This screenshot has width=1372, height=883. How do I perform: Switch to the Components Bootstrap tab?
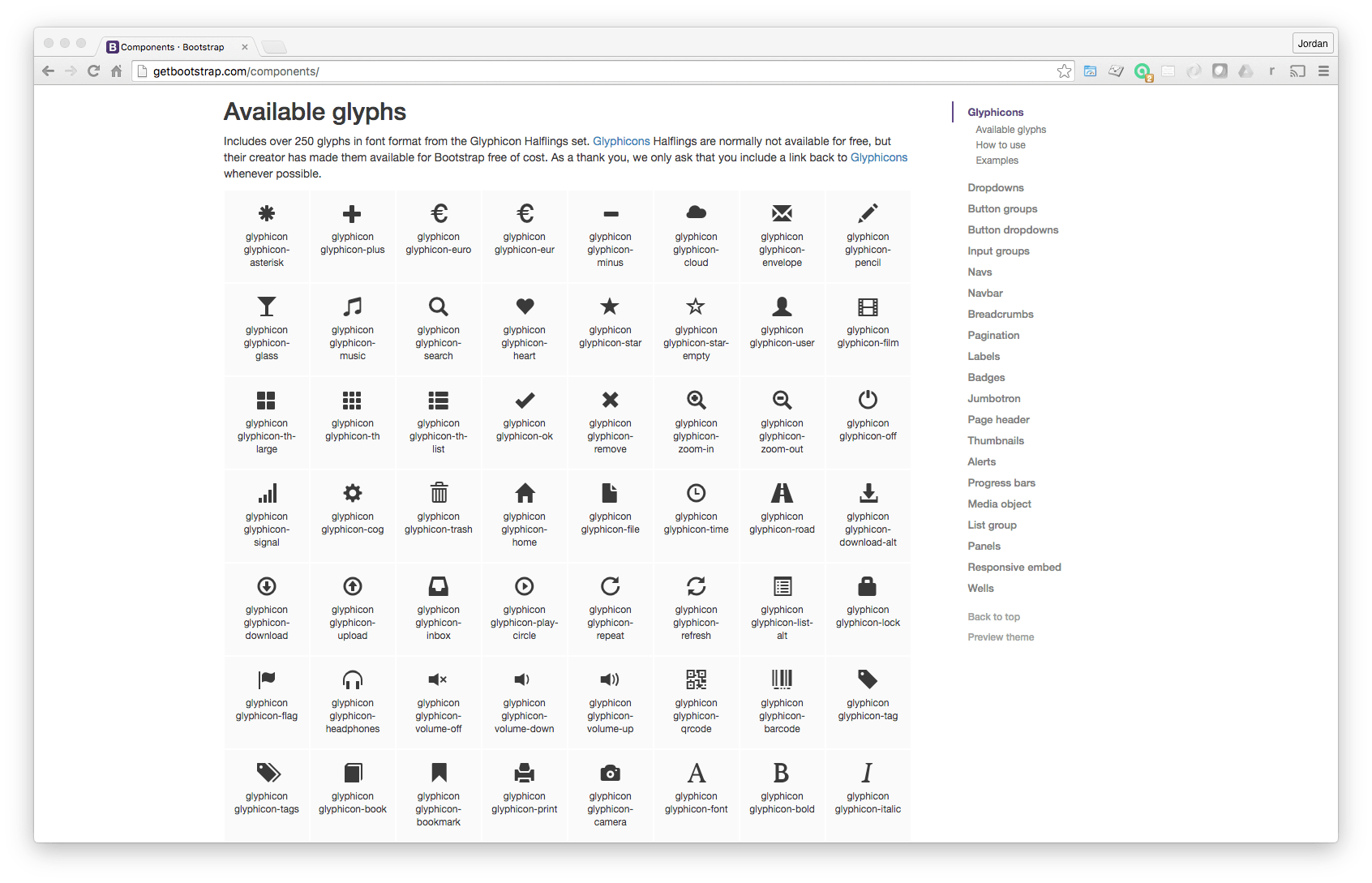pos(173,47)
